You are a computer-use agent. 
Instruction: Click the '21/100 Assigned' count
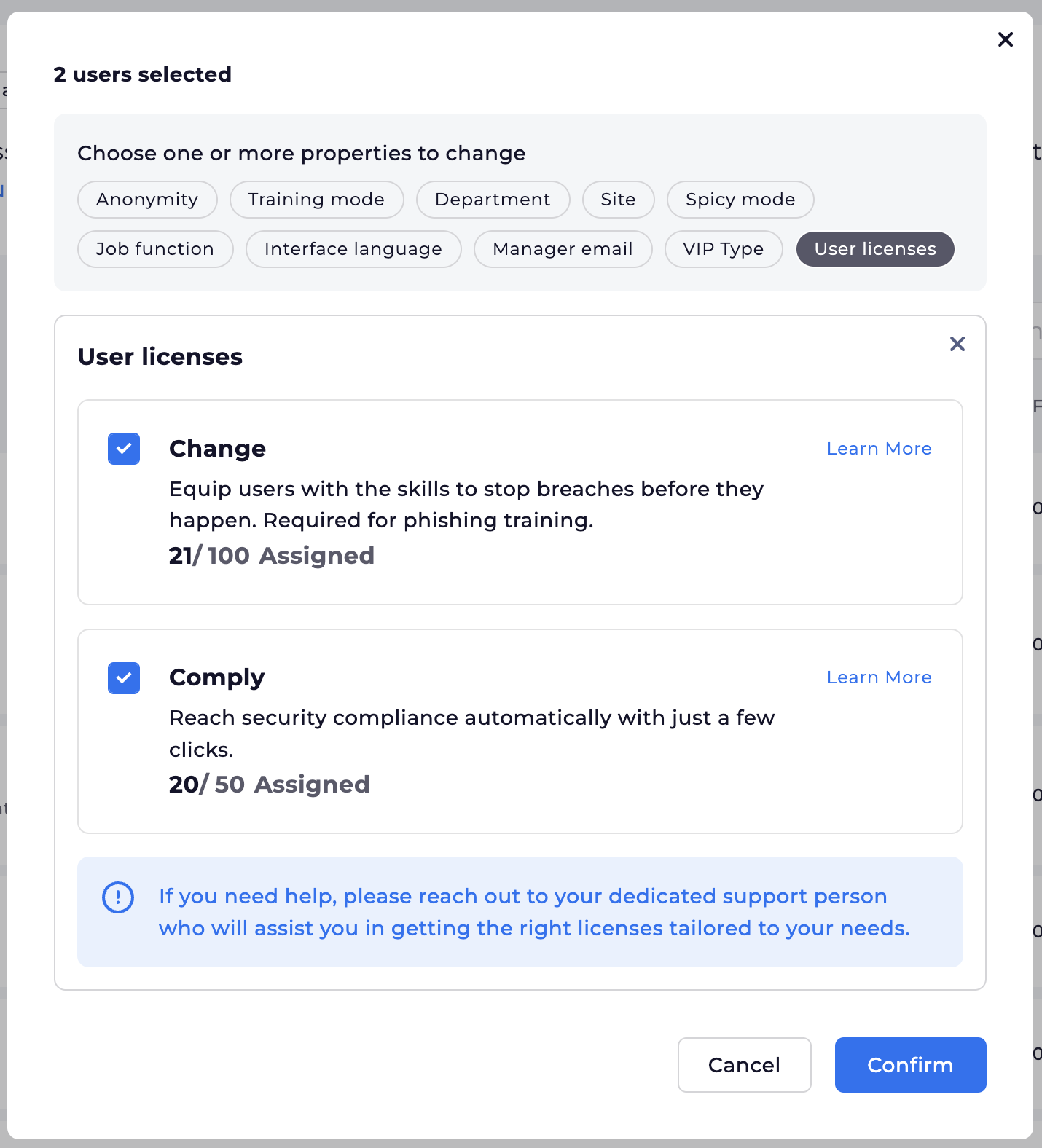pyautogui.click(x=272, y=556)
